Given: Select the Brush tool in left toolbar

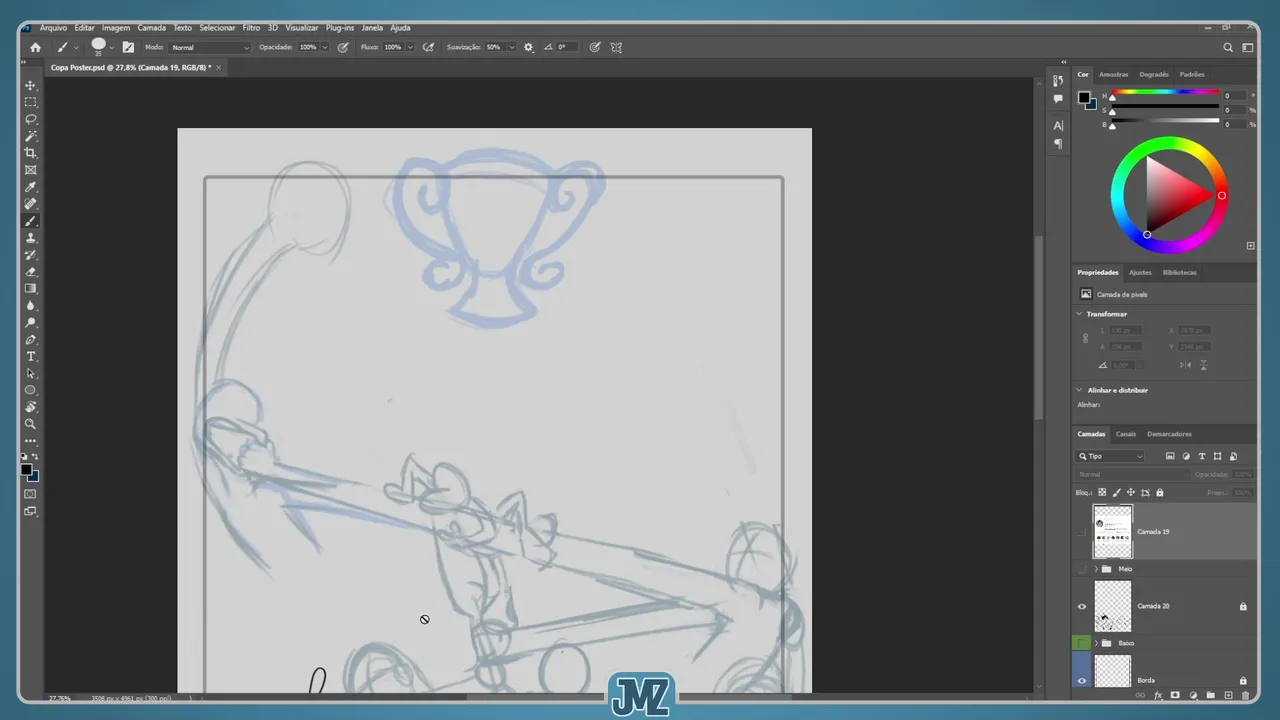Looking at the screenshot, I should 31,221.
